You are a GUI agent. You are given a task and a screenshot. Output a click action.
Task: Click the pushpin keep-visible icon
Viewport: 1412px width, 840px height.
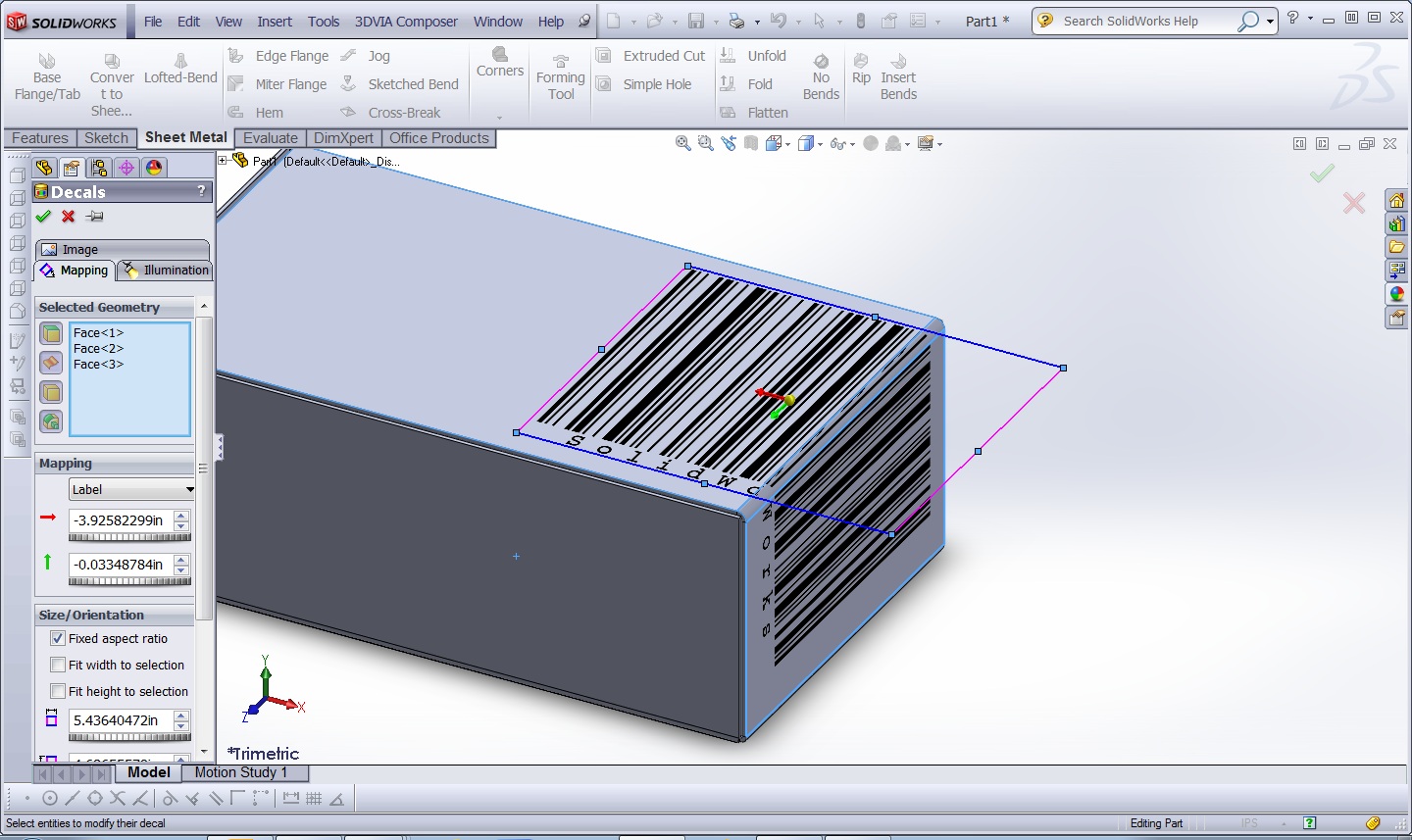click(94, 217)
